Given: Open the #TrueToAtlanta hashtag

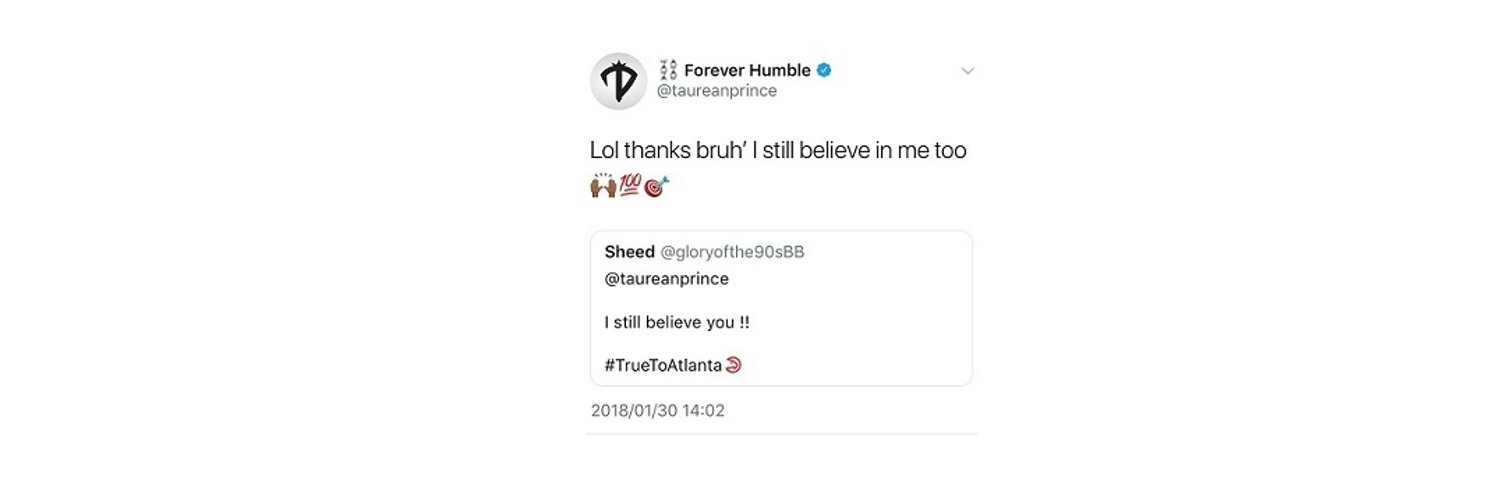Looking at the screenshot, I should point(664,365).
